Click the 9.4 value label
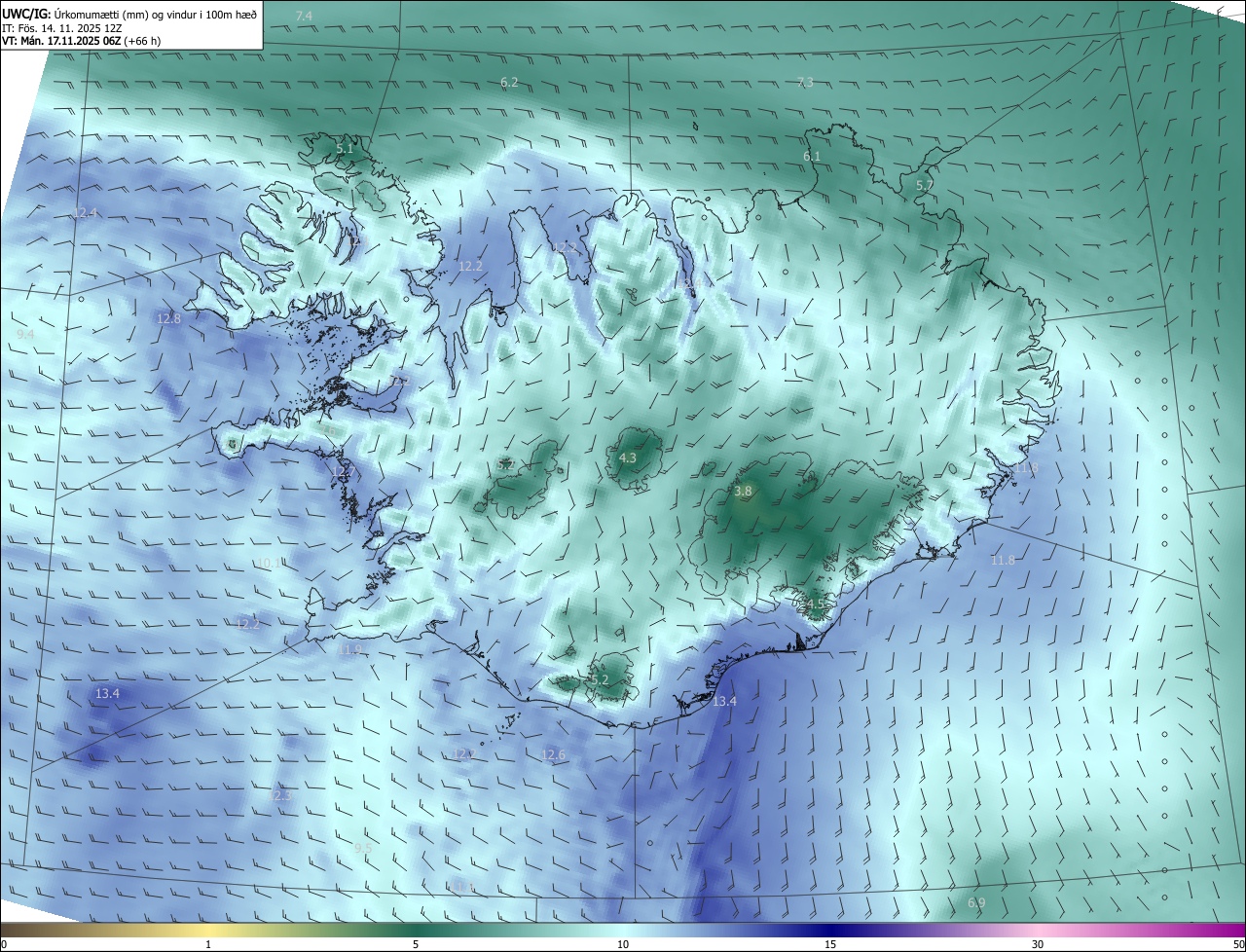This screenshot has width=1246, height=952. (26, 334)
